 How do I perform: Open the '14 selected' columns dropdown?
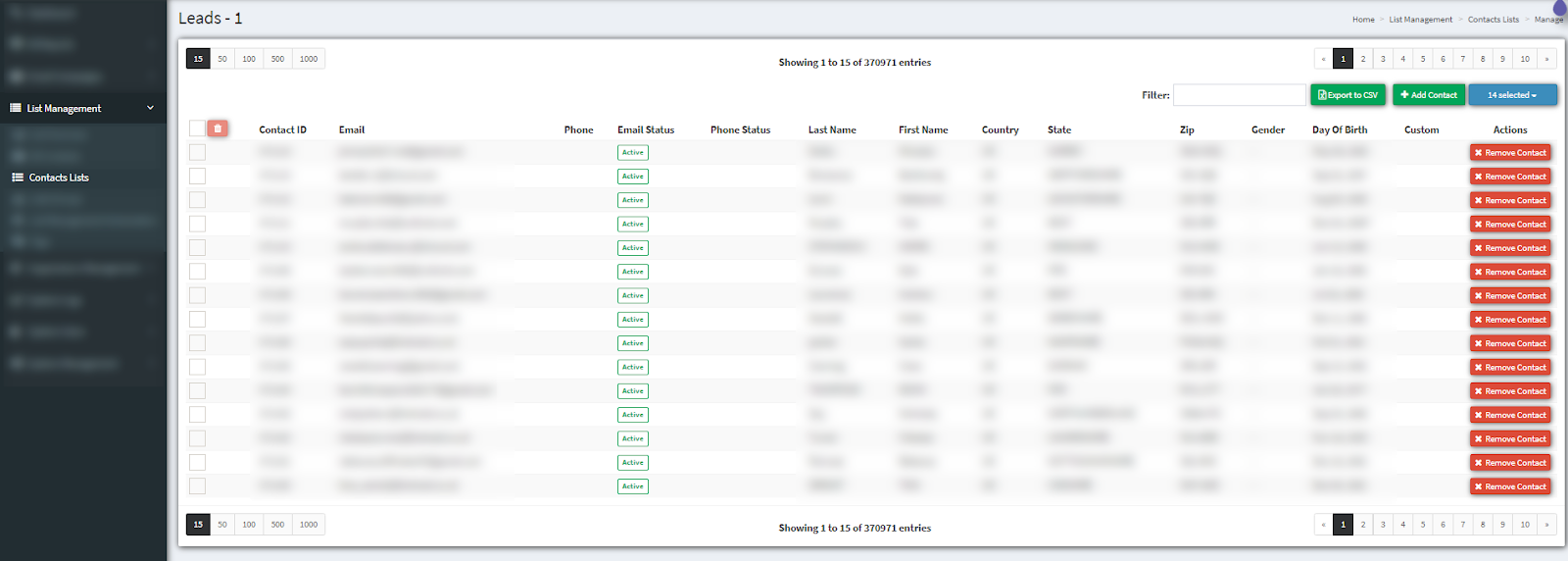pos(1512,95)
